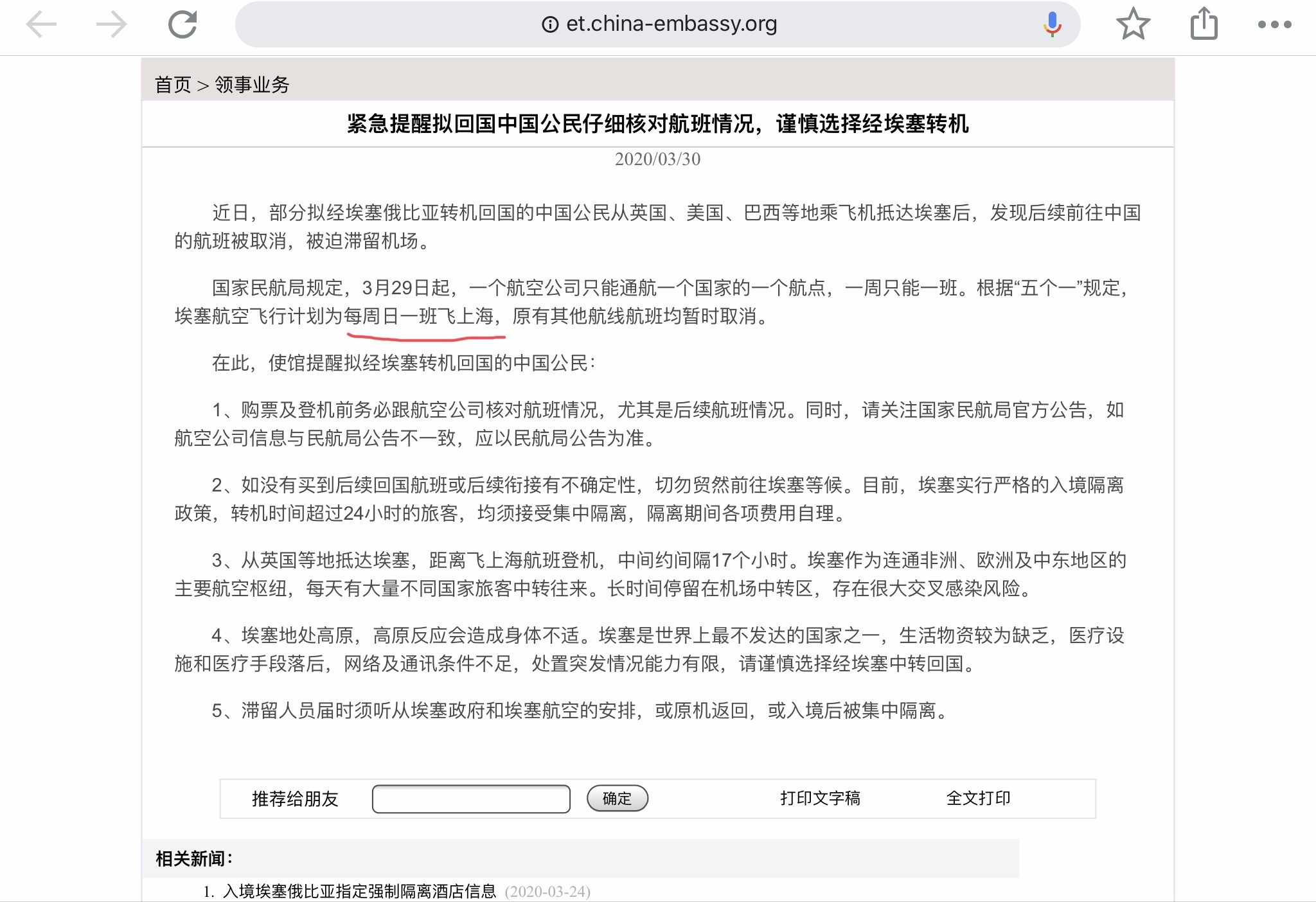
Task: Go to 首页 breadcrumb link
Action: tap(173, 85)
